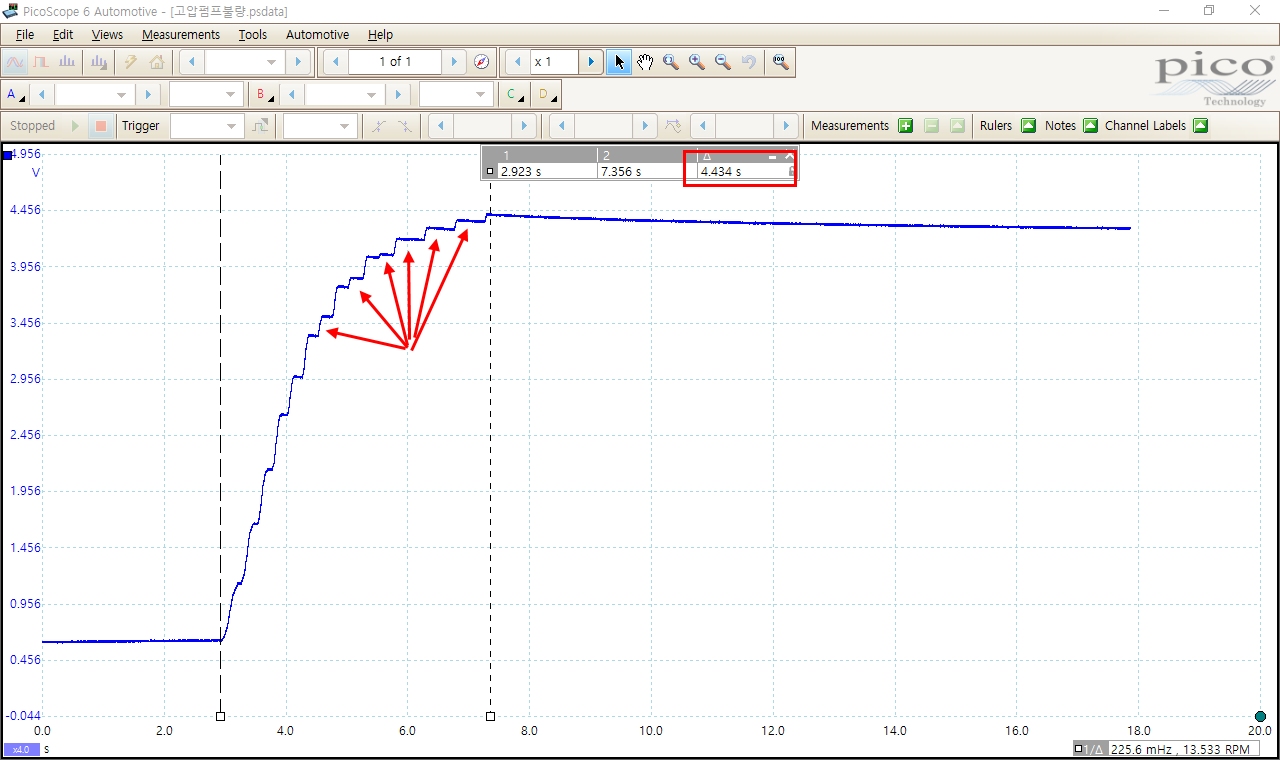Open the timebase dropdown next to Home
Viewport: 1280px width, 760px height.
[x=245, y=62]
